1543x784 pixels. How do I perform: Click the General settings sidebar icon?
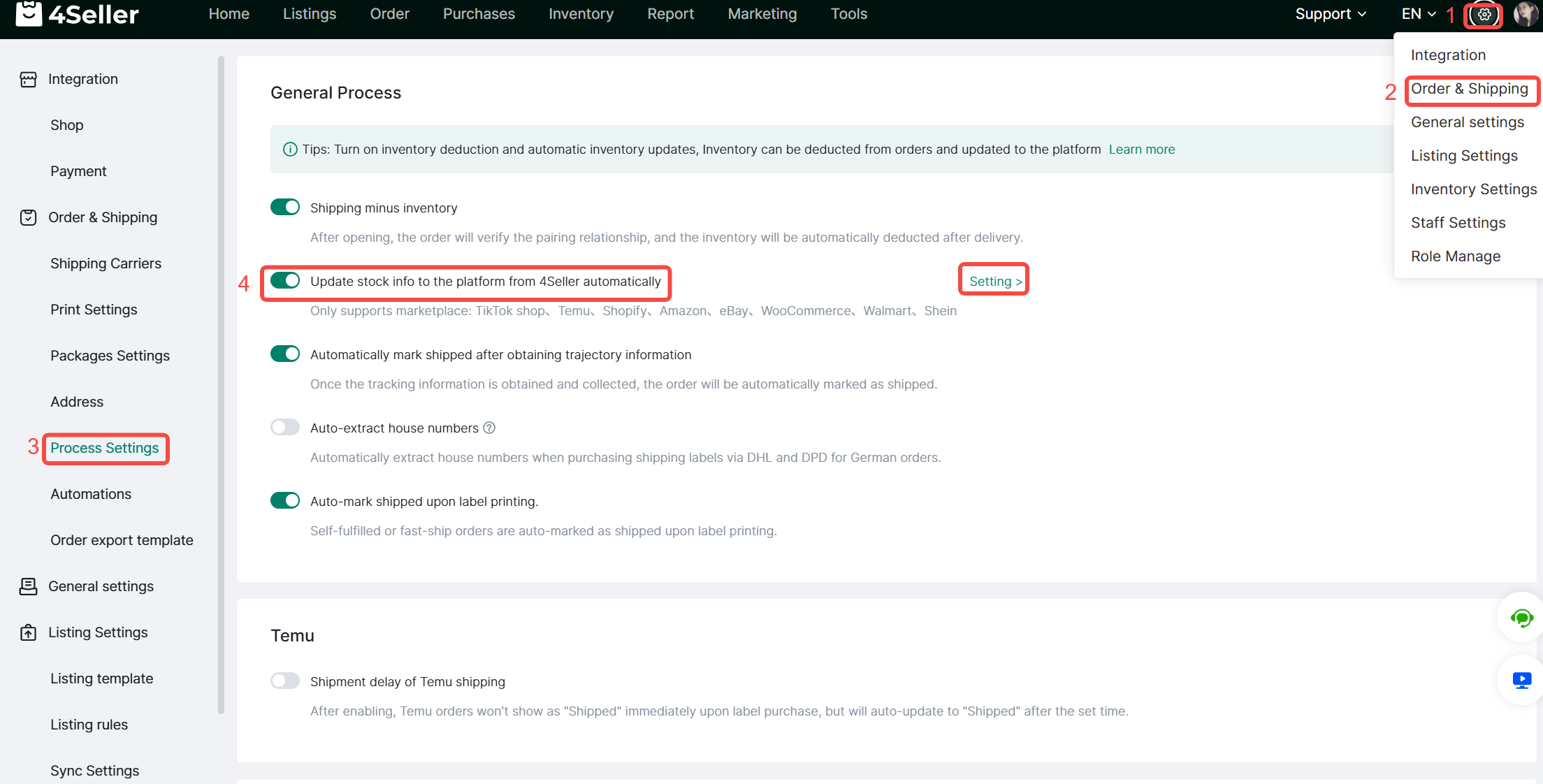point(28,586)
